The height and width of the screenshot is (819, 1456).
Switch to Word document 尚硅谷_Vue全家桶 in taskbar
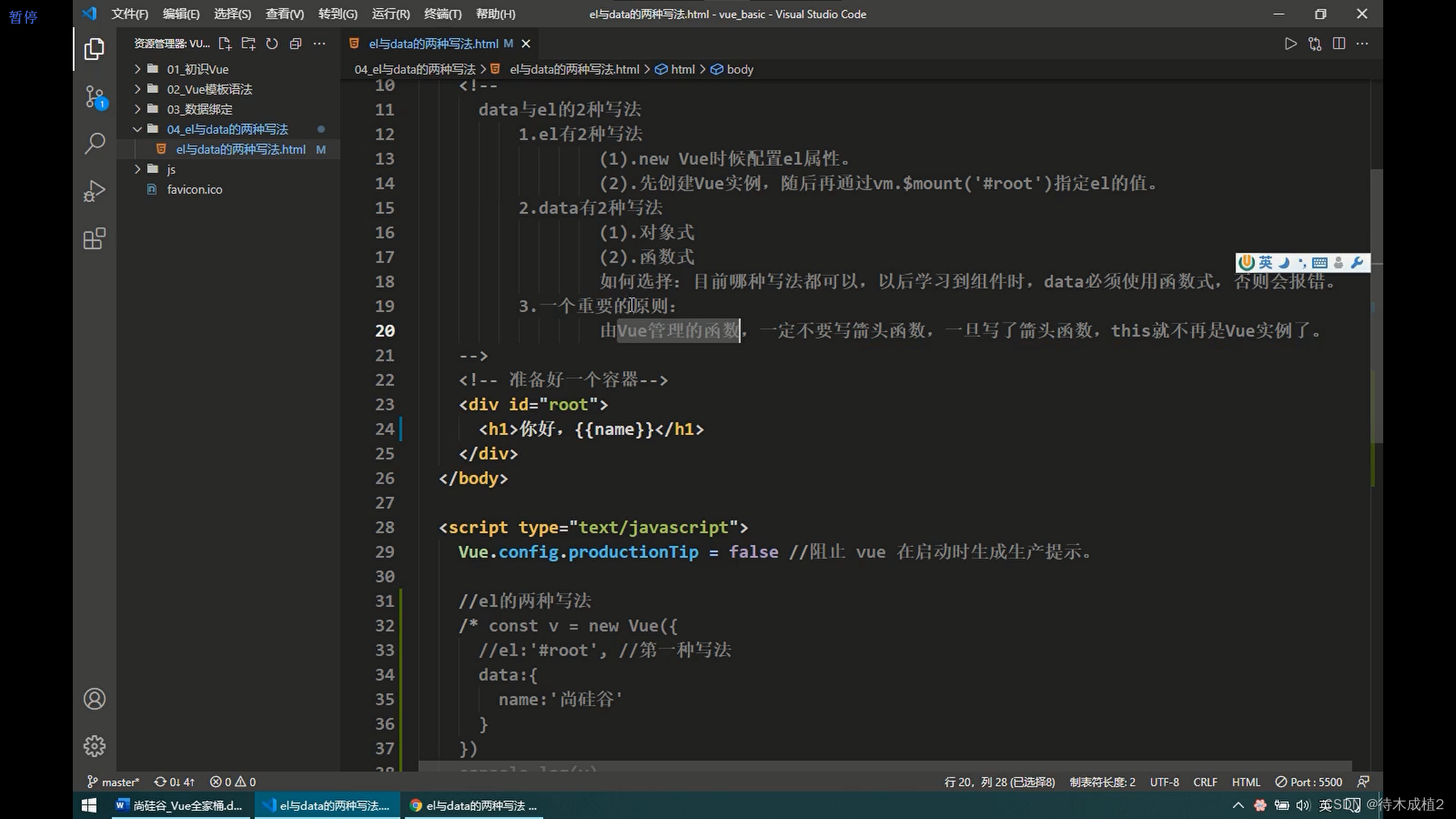pos(180,805)
